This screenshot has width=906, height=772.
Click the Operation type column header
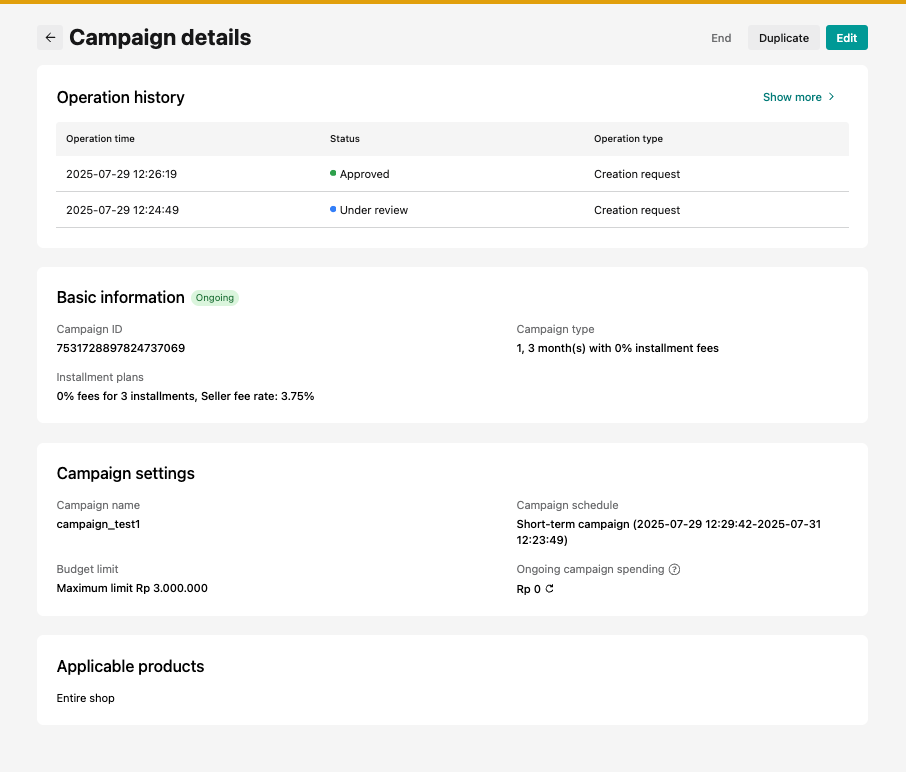(628, 139)
